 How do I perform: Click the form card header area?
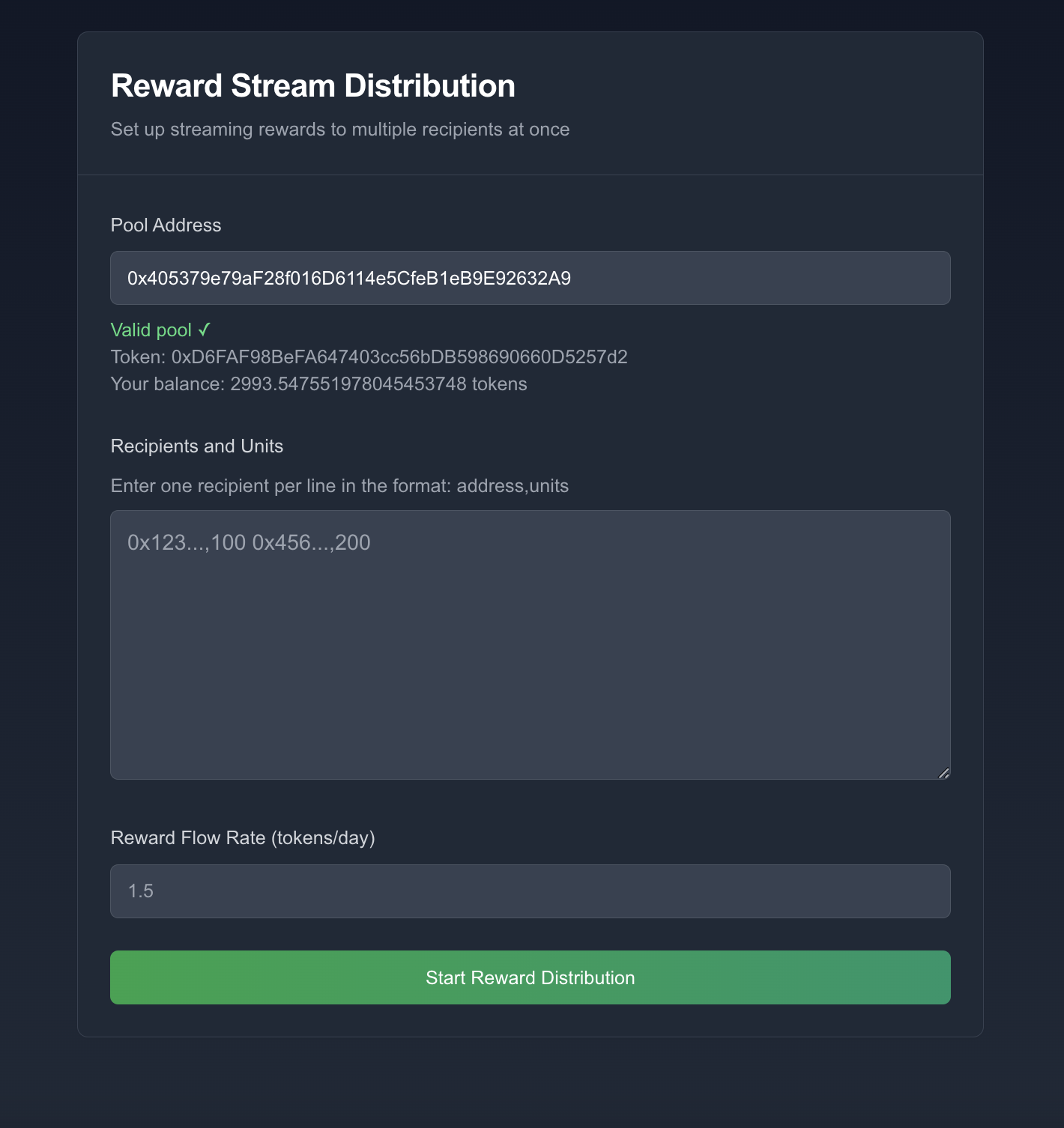530,101
